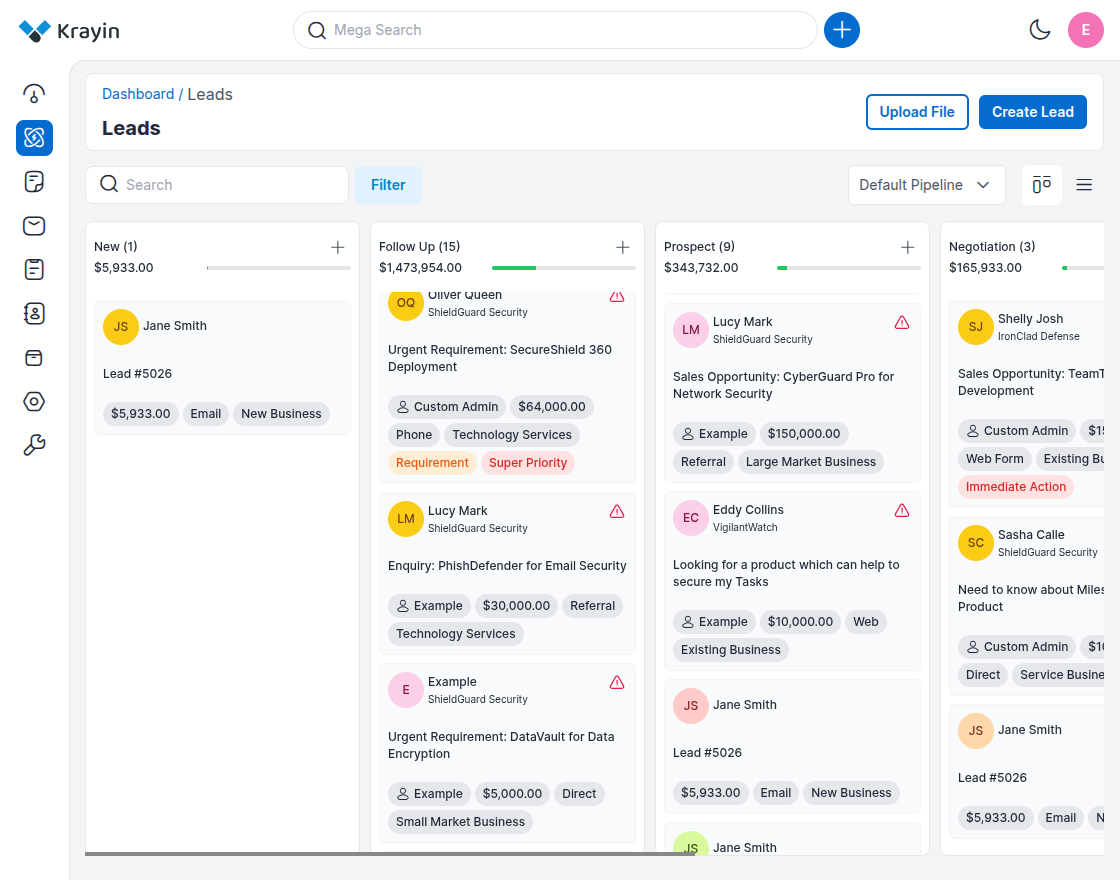Viewport: 1120px width, 880px height.
Task: Click the Large Market Business chip
Action: click(811, 462)
